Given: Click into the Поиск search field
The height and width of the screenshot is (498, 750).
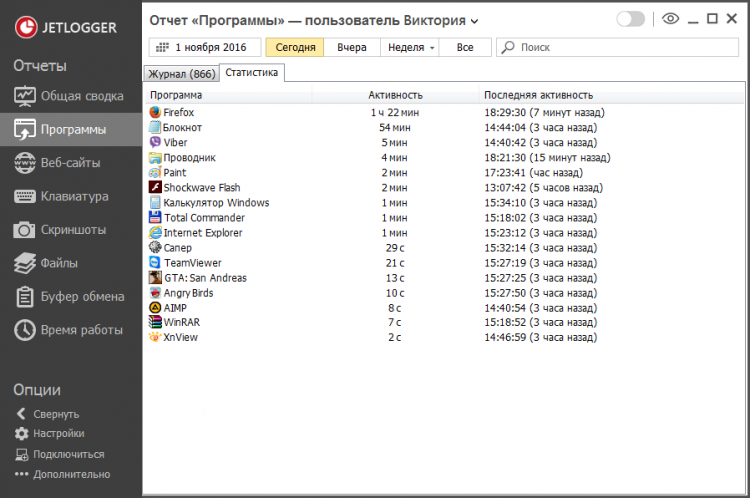Looking at the screenshot, I should click(x=618, y=47).
